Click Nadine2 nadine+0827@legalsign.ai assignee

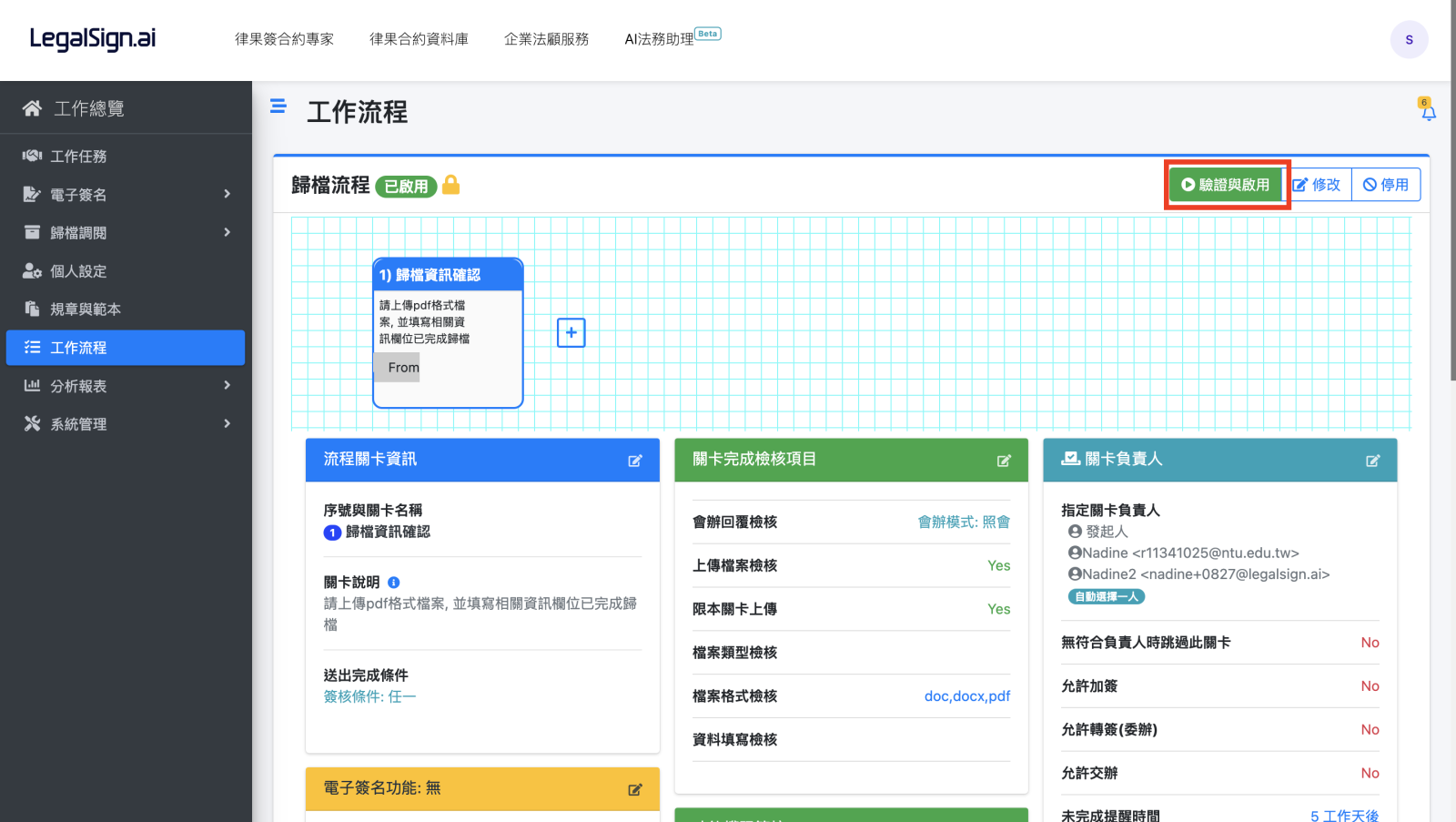point(1198,574)
